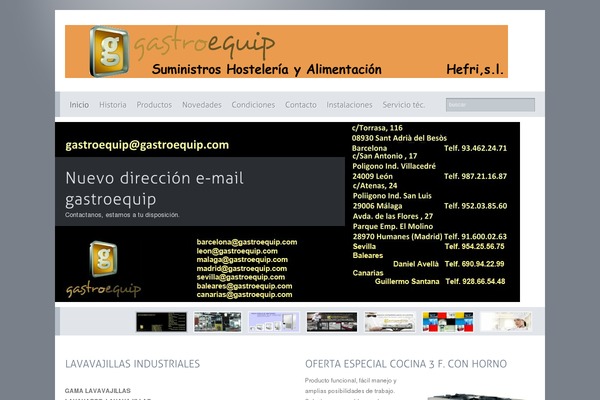Select the lilac appliances slideshow thumbnail
Viewport: 600px width, 400px height.
tap(274, 322)
